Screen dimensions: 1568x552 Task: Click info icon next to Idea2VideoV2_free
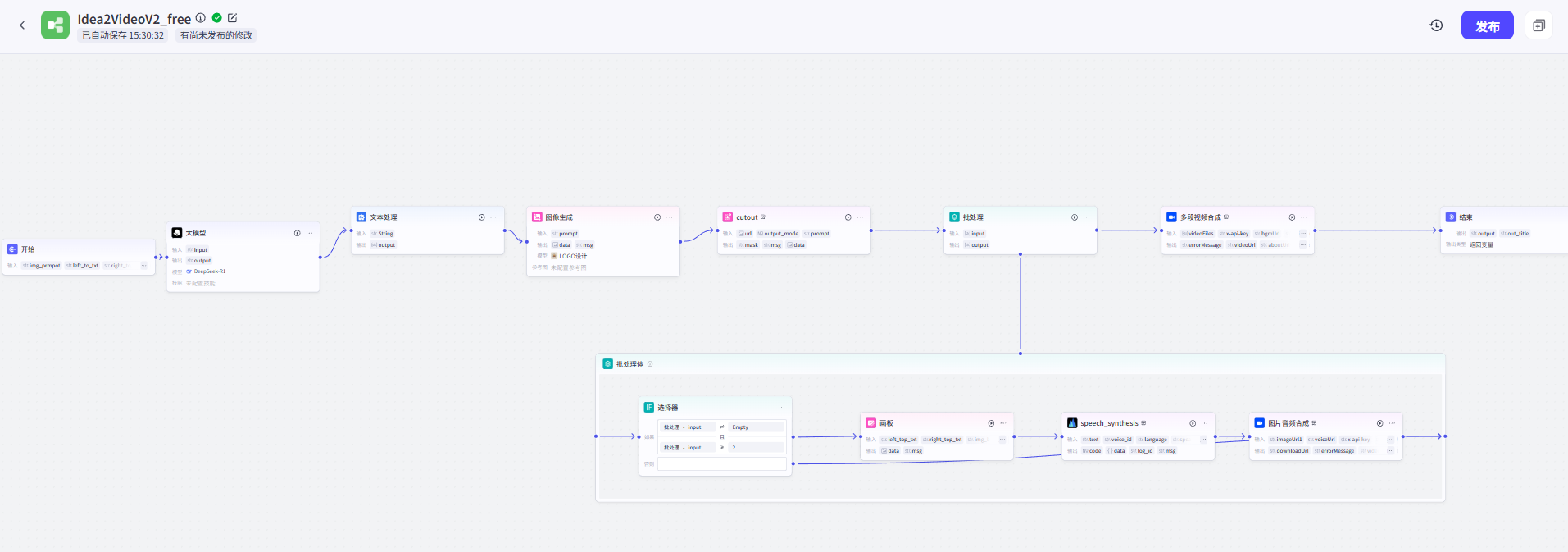click(201, 18)
